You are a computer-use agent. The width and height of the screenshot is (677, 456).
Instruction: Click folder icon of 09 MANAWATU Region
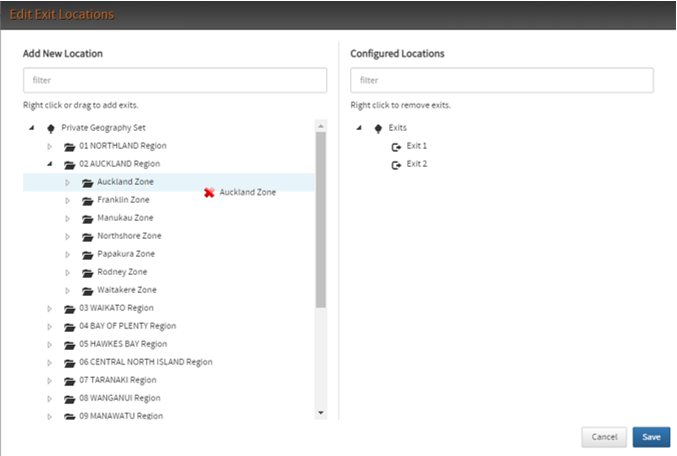(x=69, y=416)
